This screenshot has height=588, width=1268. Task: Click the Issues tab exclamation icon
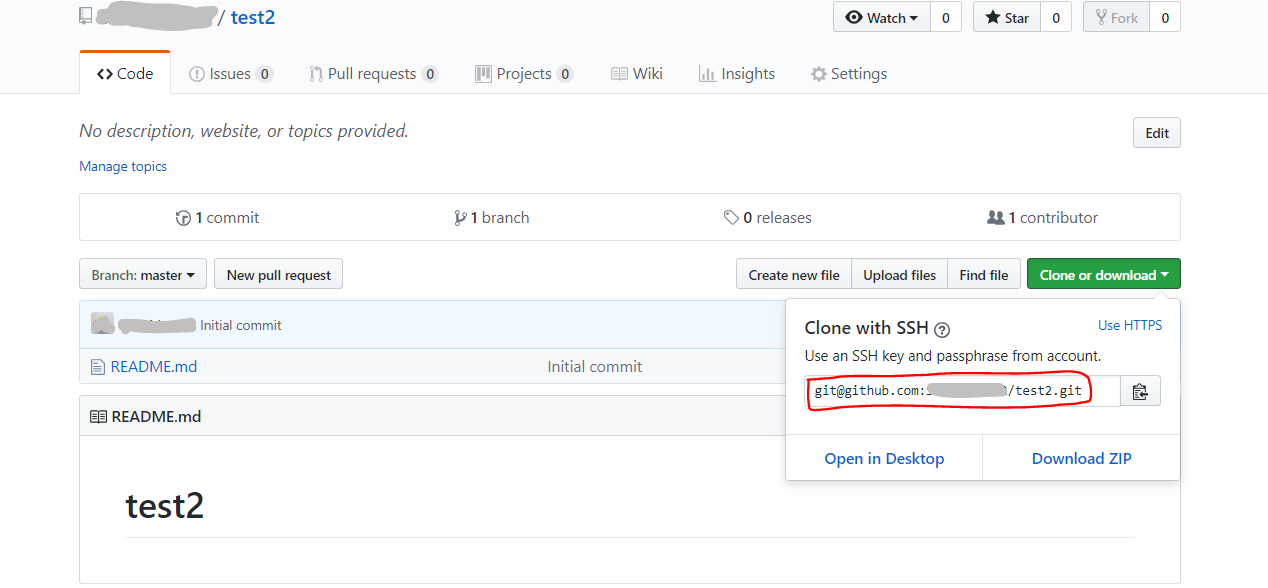pos(197,74)
